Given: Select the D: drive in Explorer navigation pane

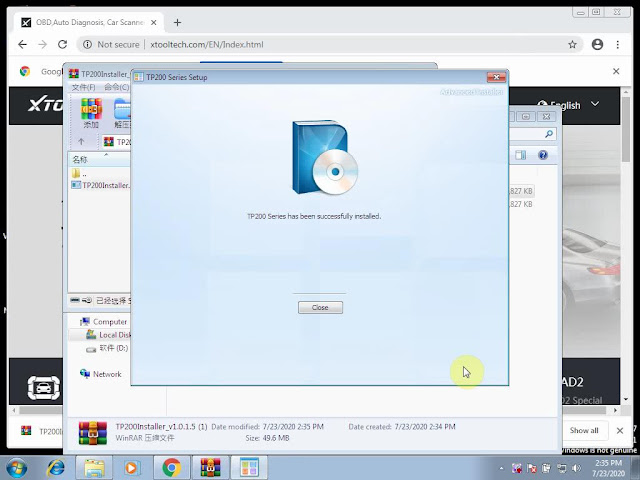Looking at the screenshot, I should tap(107, 348).
